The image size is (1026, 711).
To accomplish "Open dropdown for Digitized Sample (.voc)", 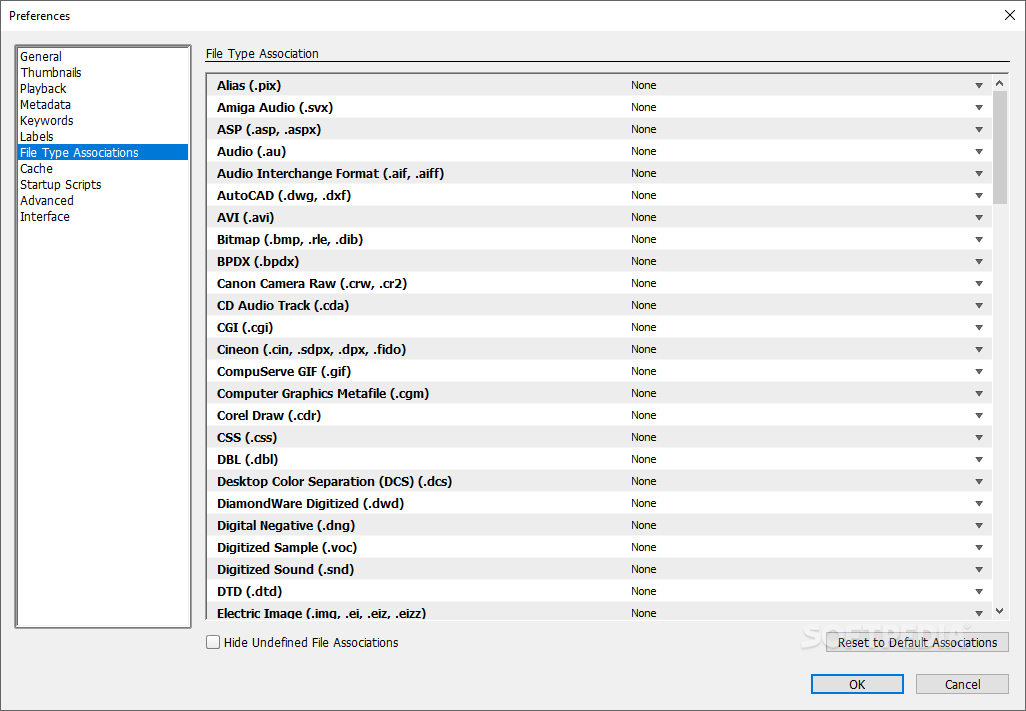I will coord(979,548).
